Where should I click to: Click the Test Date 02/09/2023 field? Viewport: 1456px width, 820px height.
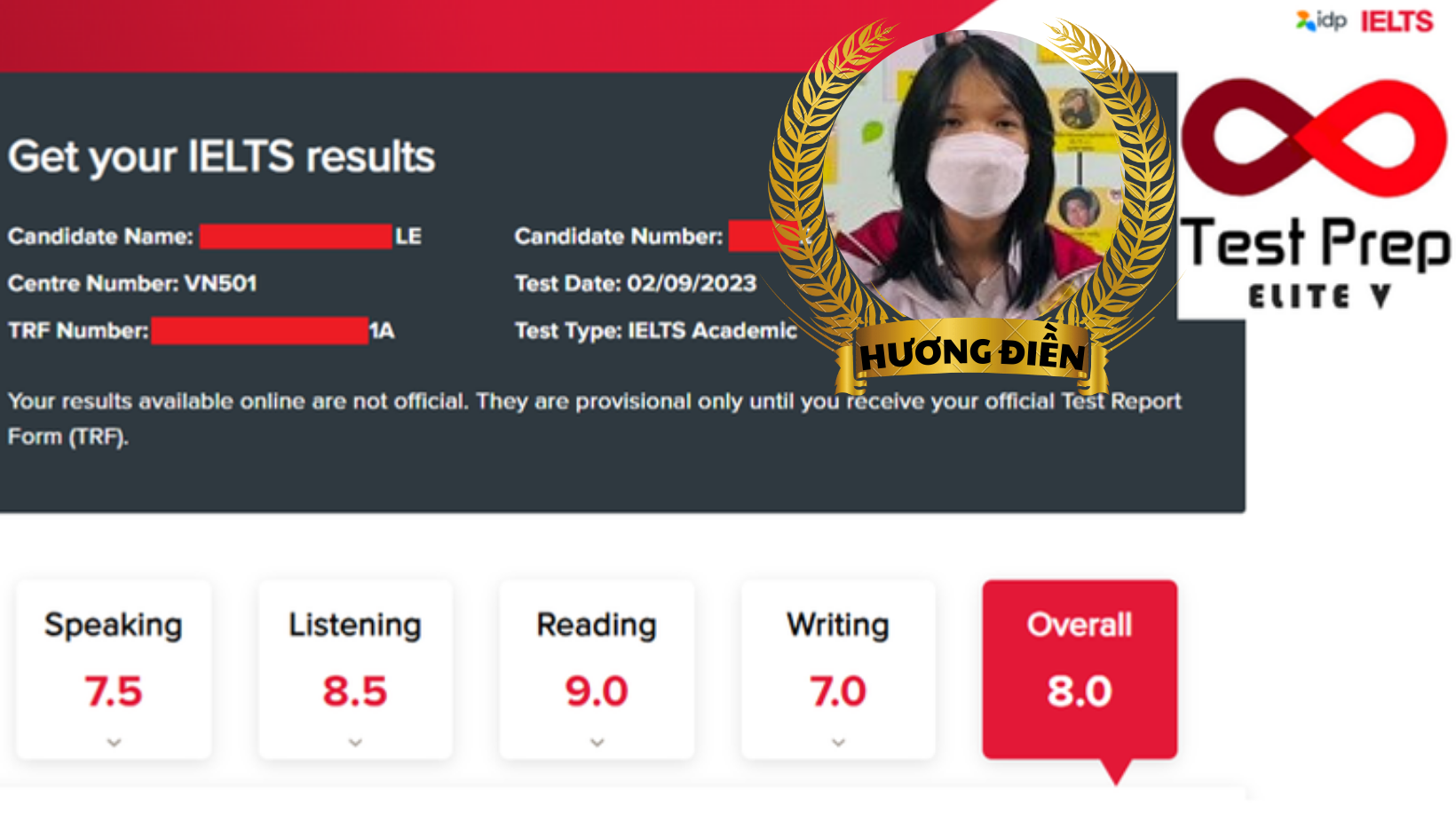(636, 283)
